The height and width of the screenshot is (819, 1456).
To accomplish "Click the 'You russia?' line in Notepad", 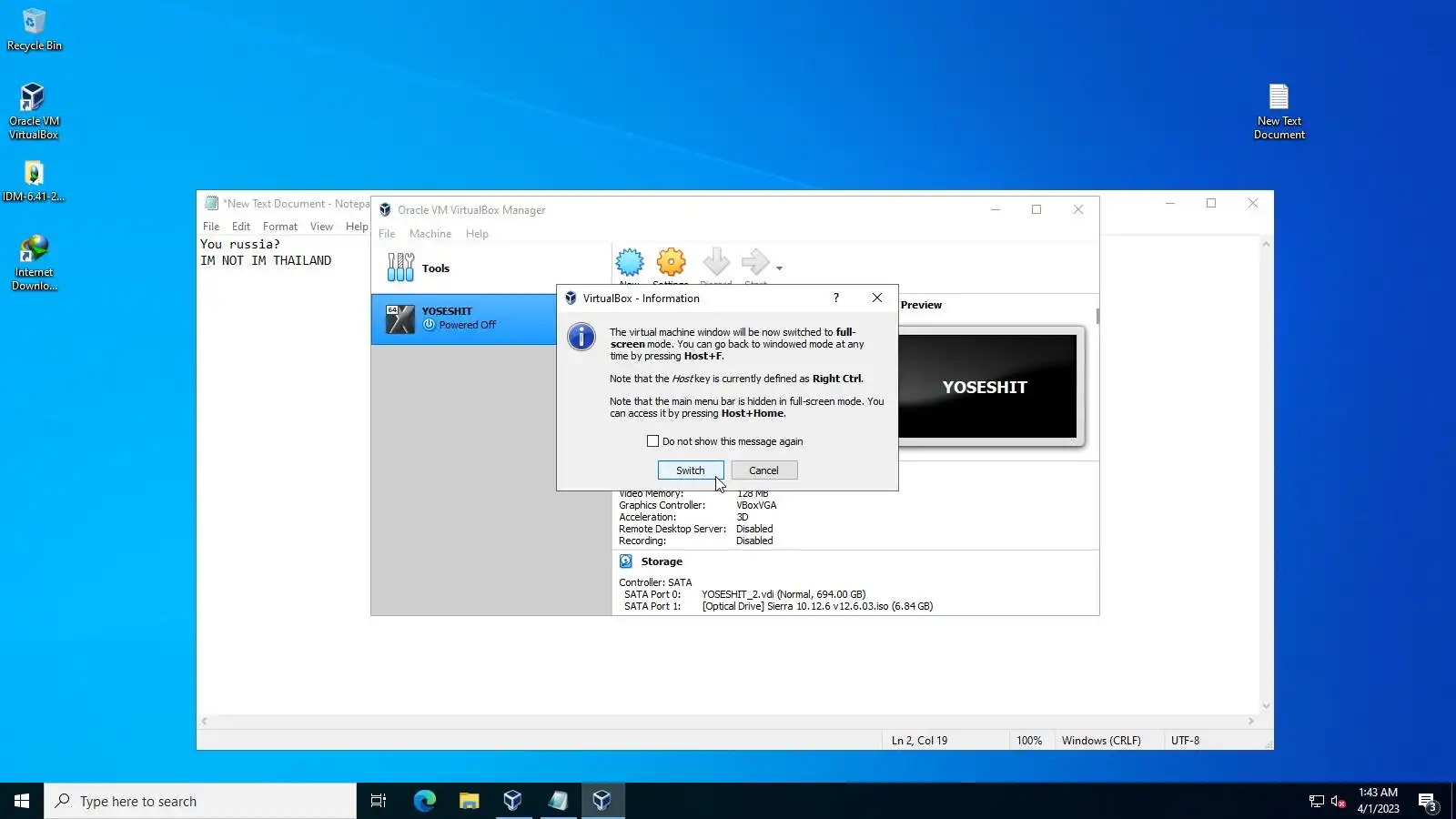I will click(x=240, y=244).
